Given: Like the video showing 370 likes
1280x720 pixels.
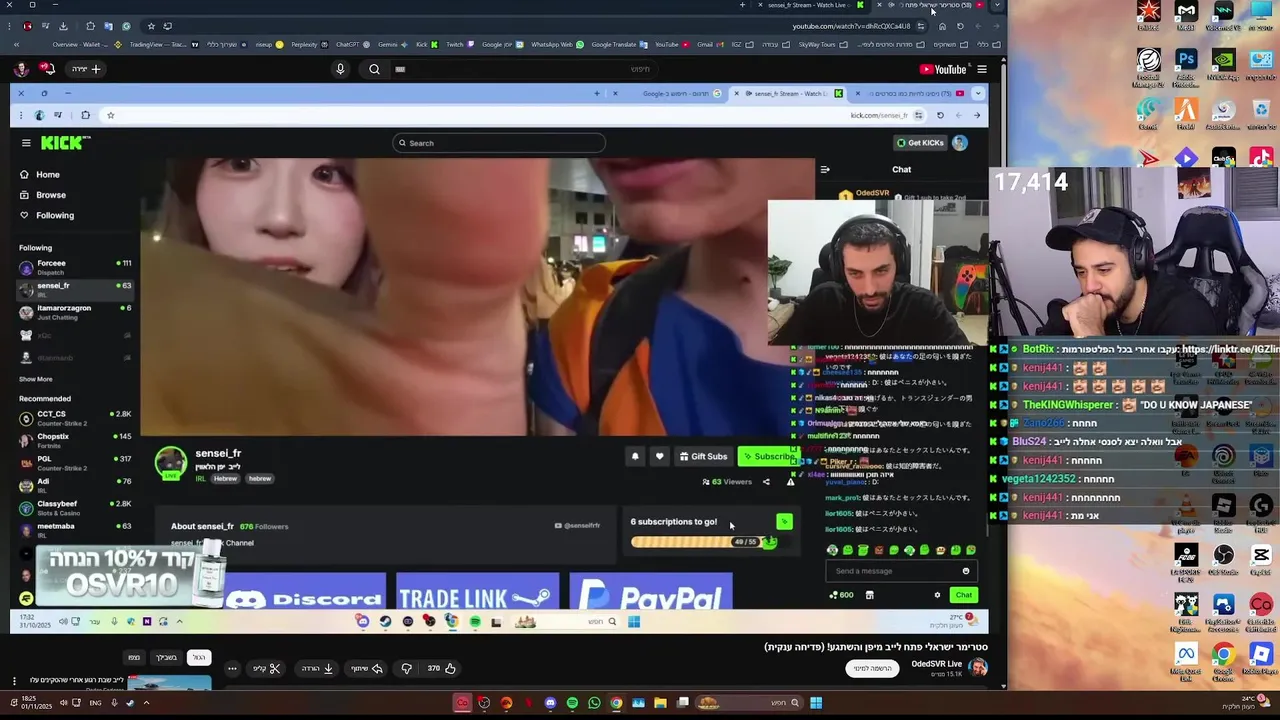Looking at the screenshot, I should (441, 668).
